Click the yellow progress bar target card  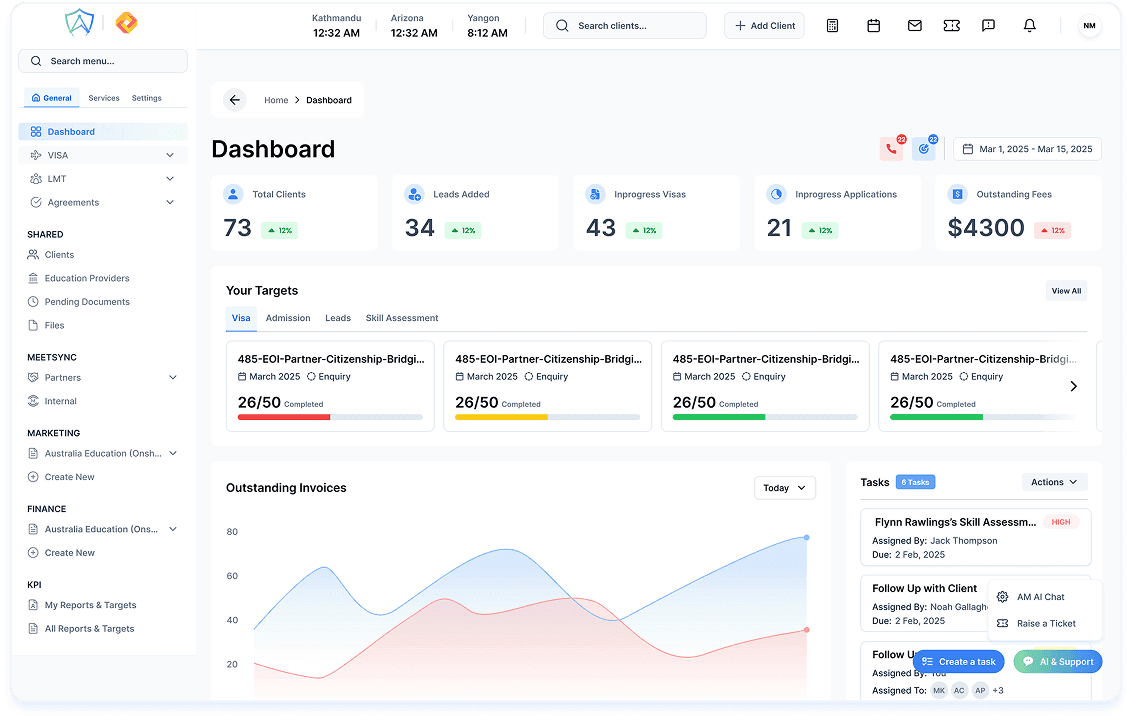tap(547, 386)
